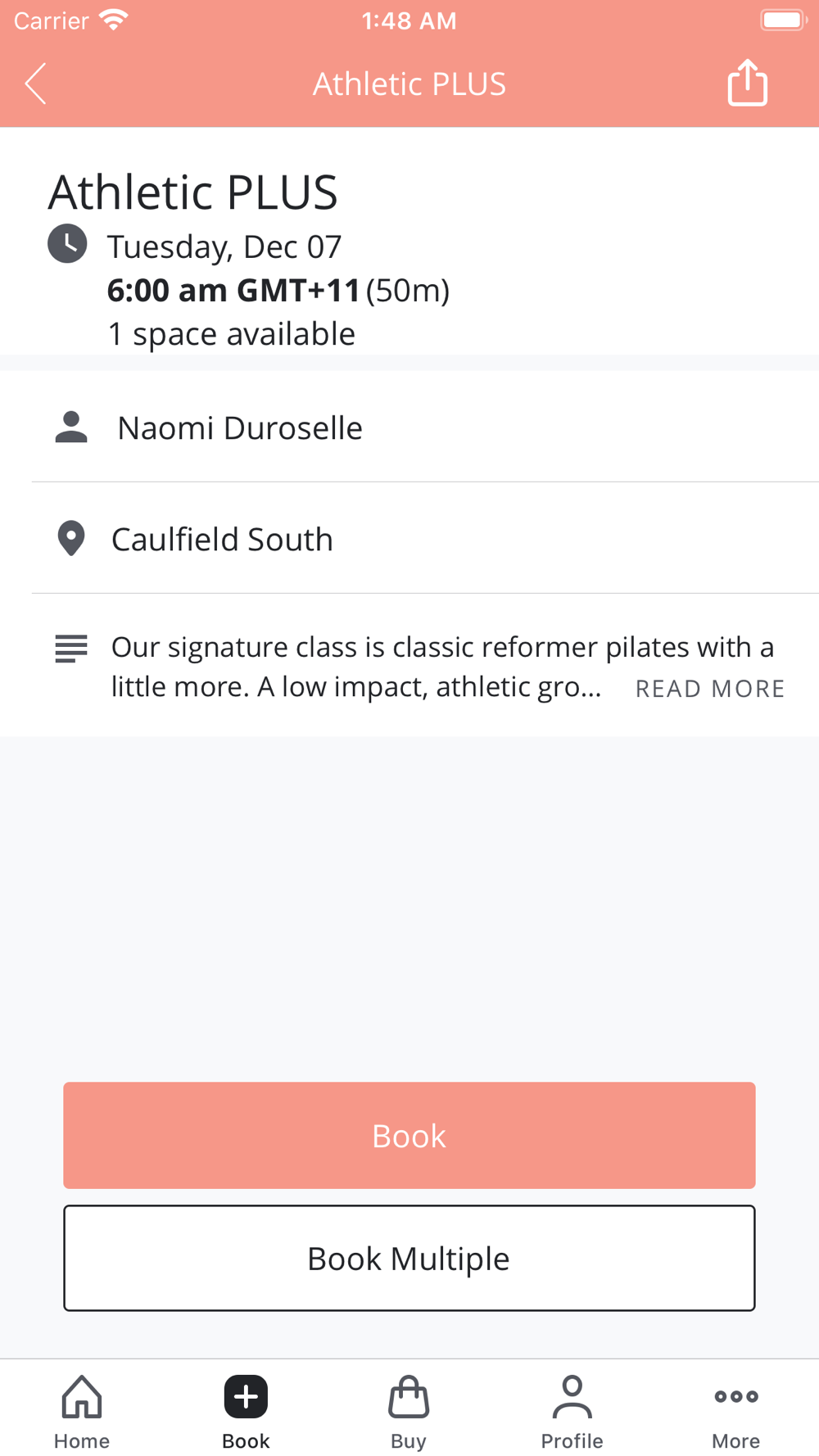Open Caulfield South location row
The image size is (819, 1456).
pyautogui.click(x=425, y=538)
